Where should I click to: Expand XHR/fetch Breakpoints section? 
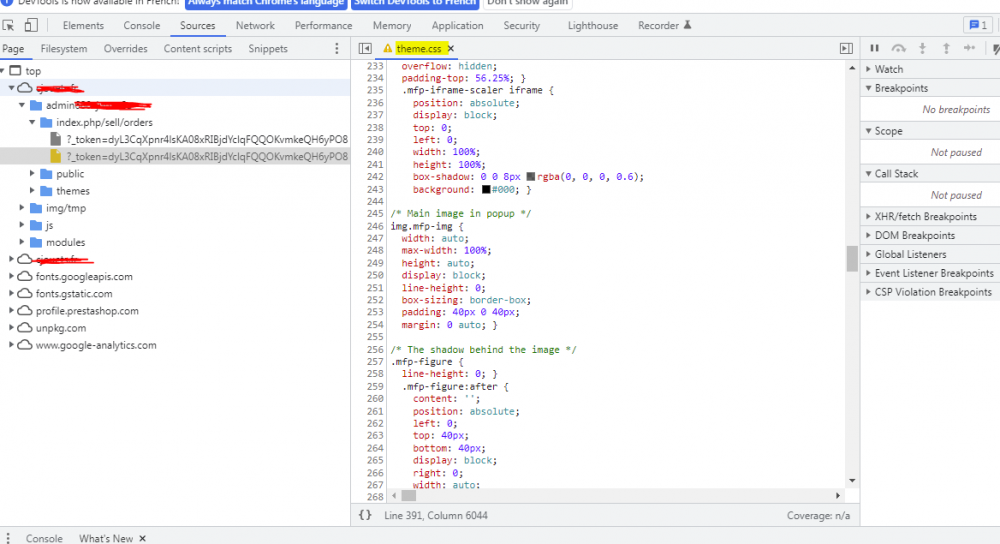click(925, 216)
